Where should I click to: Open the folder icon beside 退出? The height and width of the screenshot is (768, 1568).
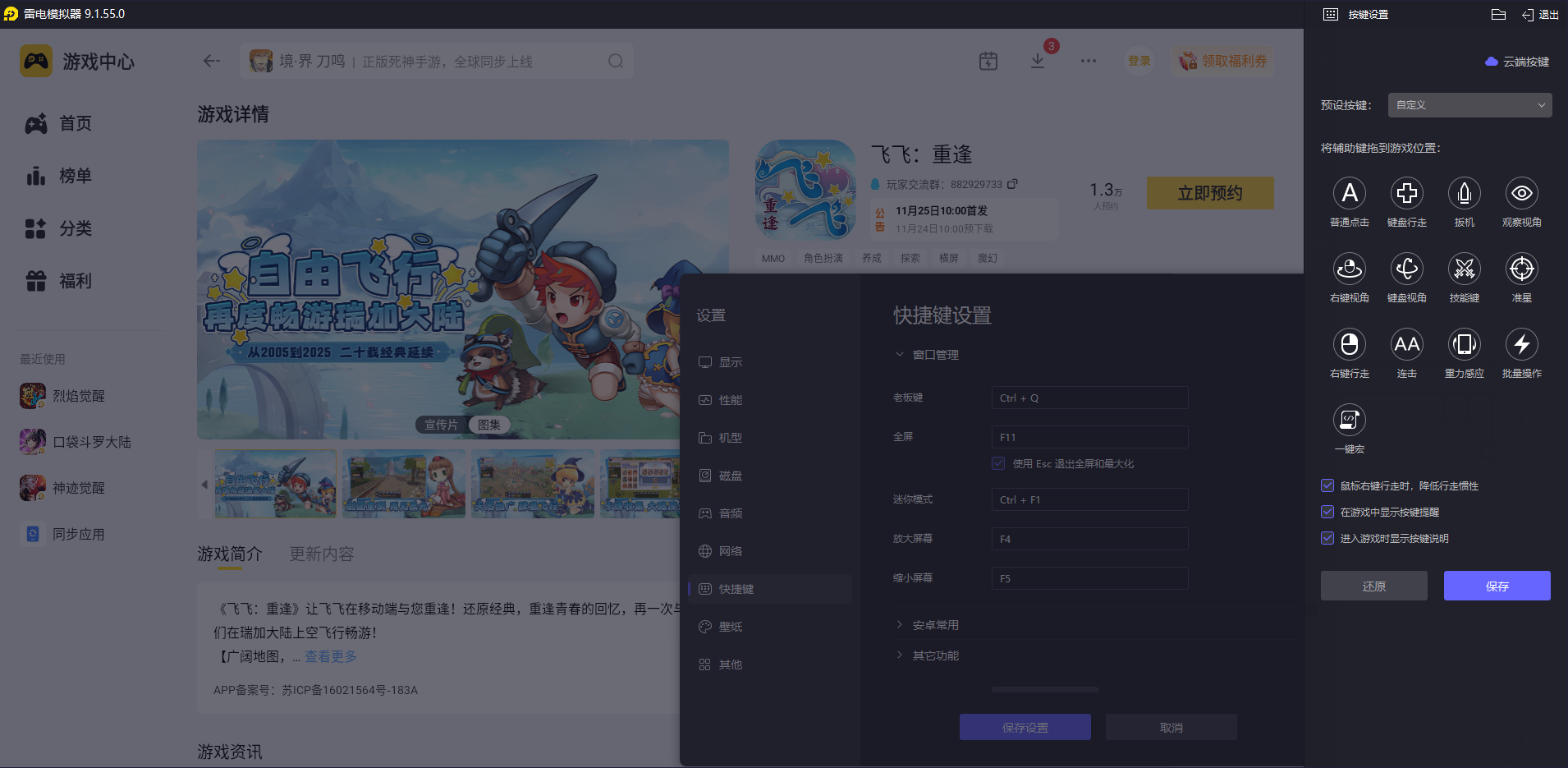pyautogui.click(x=1498, y=14)
